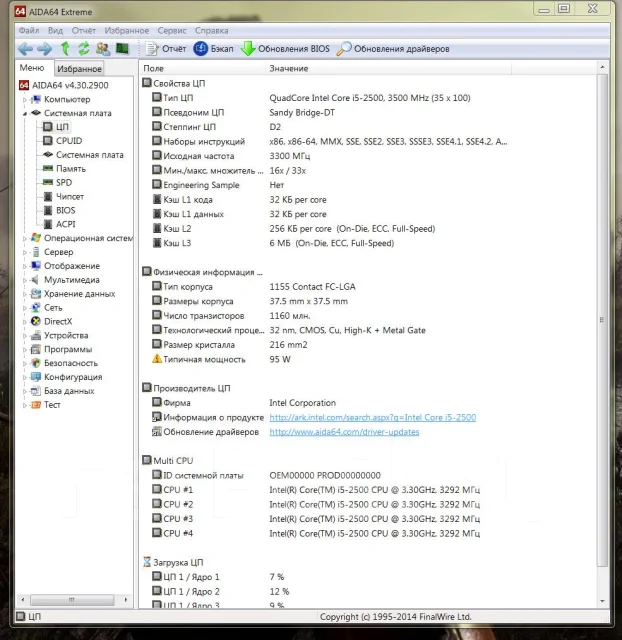This screenshot has height=640, width=622.
Task: Select the Память tree item
Action: click(x=64, y=169)
